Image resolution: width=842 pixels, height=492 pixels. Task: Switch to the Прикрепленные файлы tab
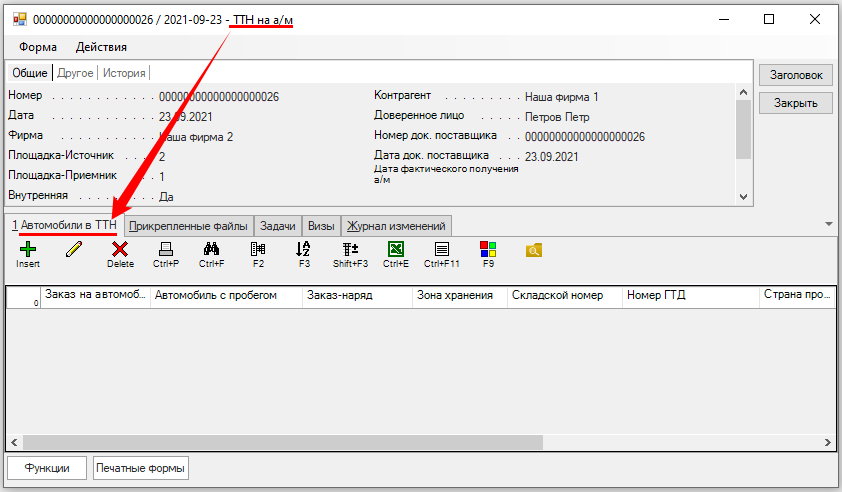pyautogui.click(x=188, y=226)
